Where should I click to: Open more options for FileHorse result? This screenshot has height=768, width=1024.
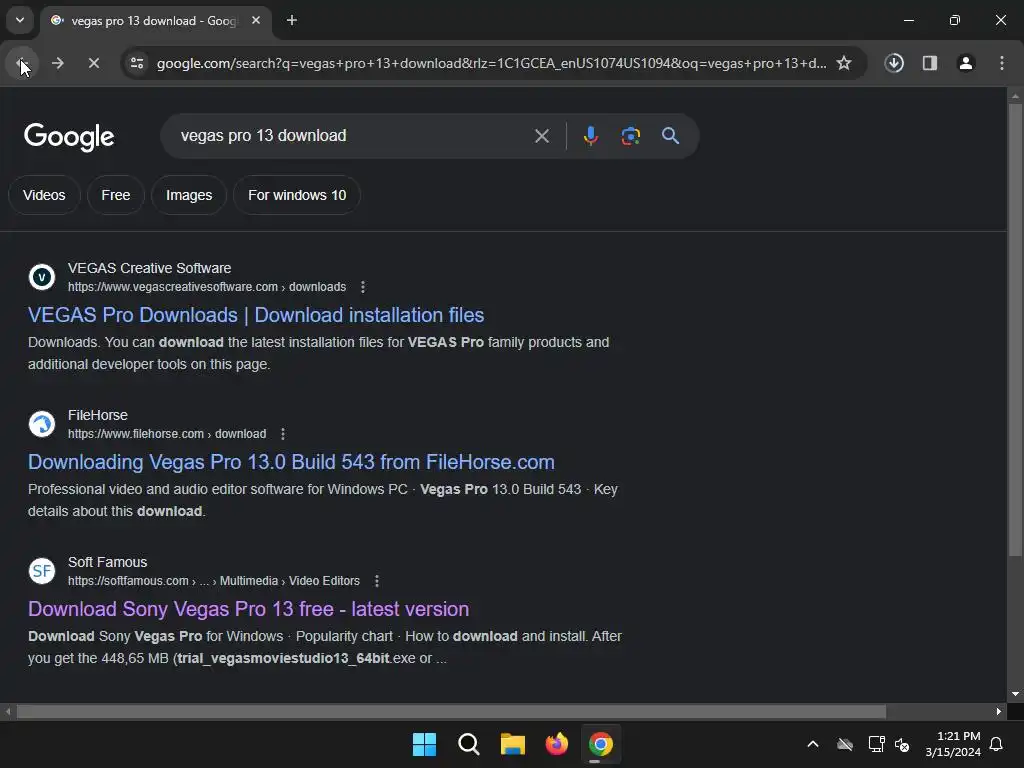point(283,434)
